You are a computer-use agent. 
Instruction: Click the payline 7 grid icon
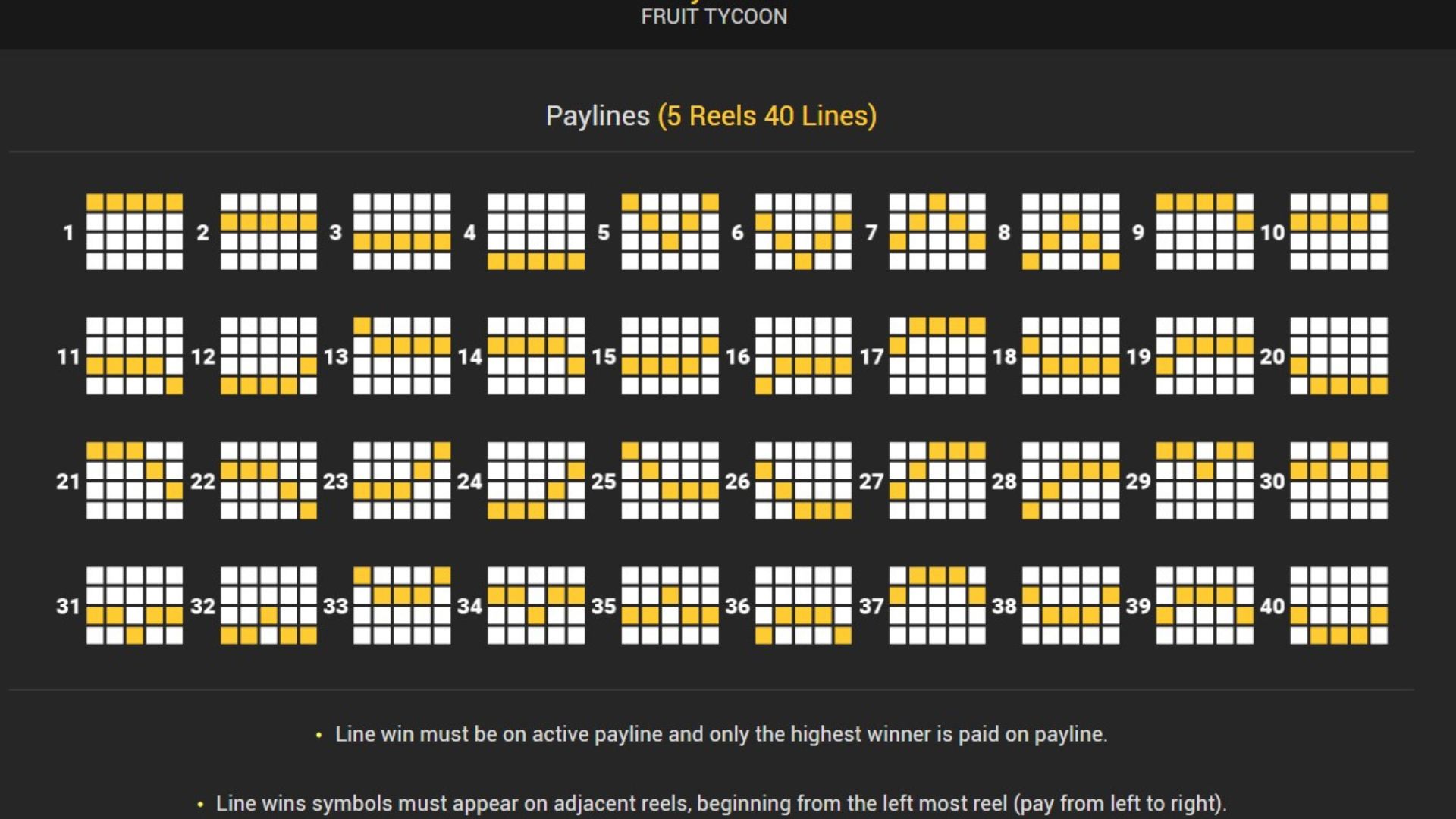[x=937, y=231]
